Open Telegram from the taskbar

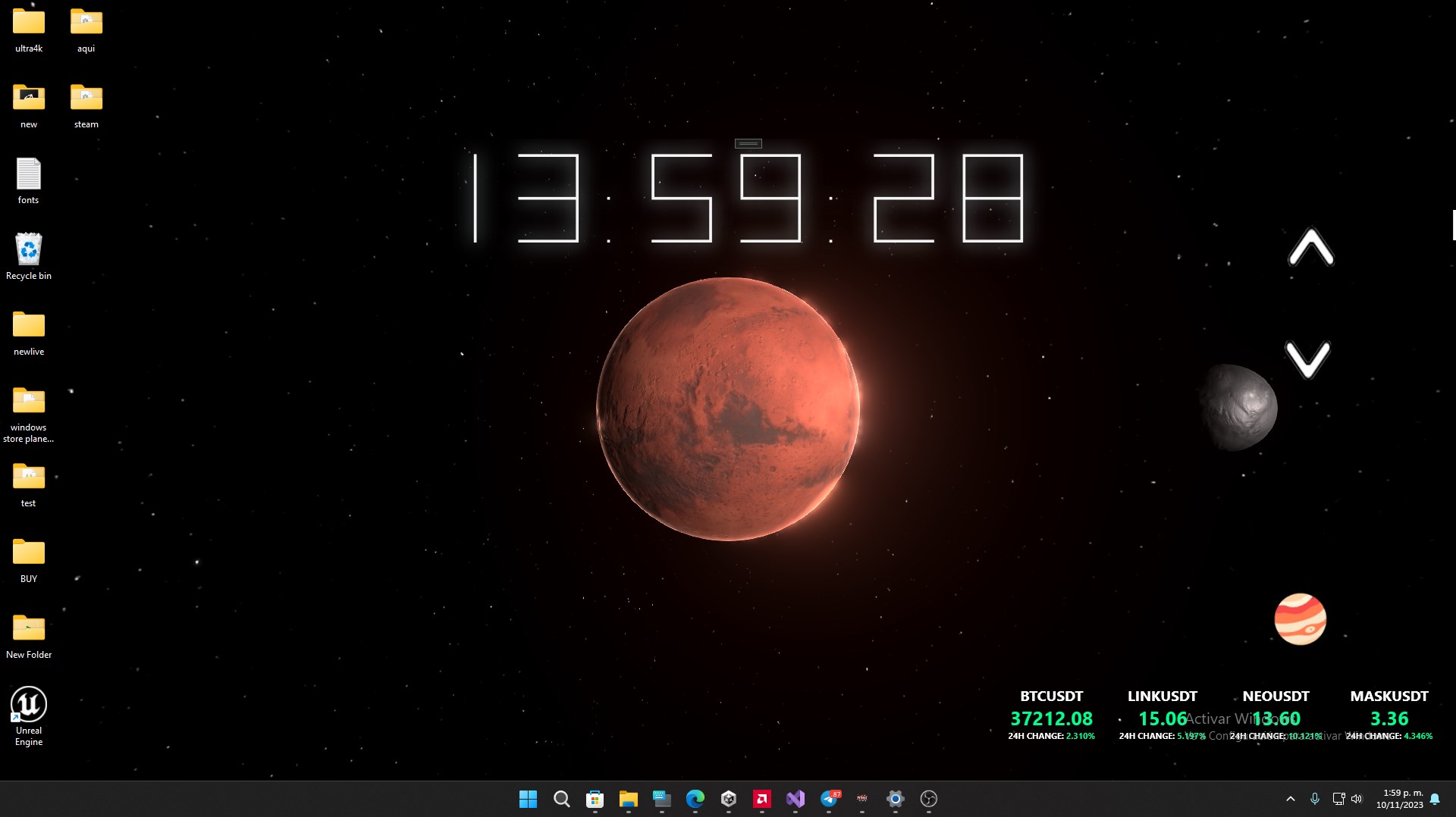(829, 799)
